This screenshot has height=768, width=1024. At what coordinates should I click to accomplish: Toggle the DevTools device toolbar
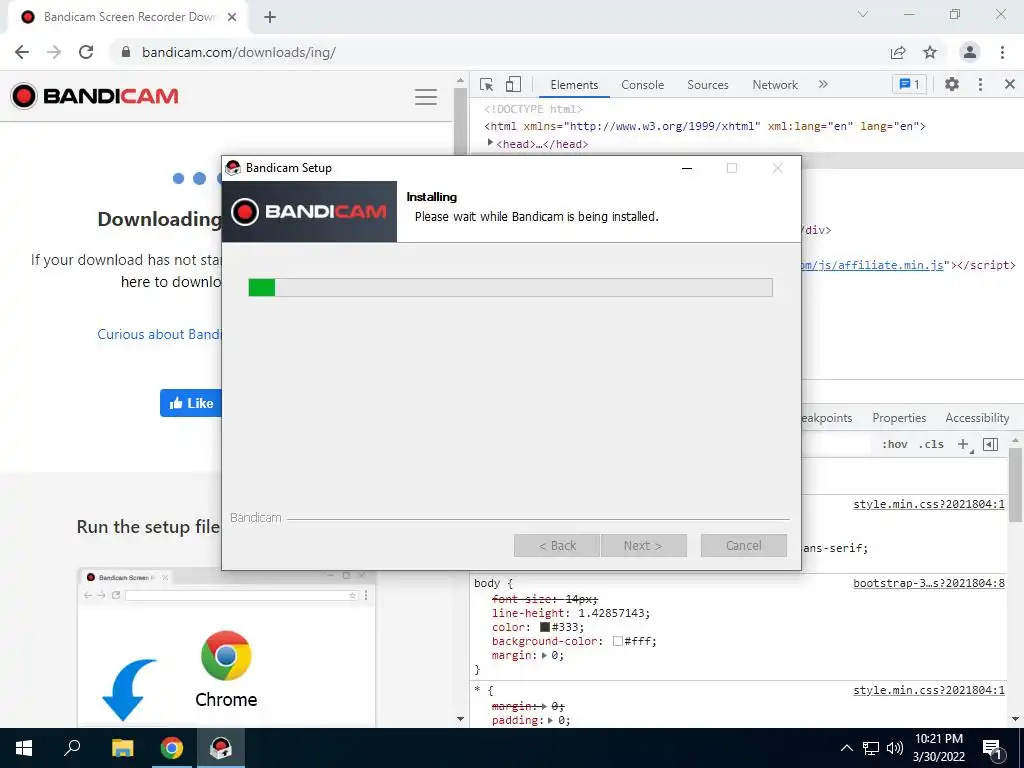(513, 84)
